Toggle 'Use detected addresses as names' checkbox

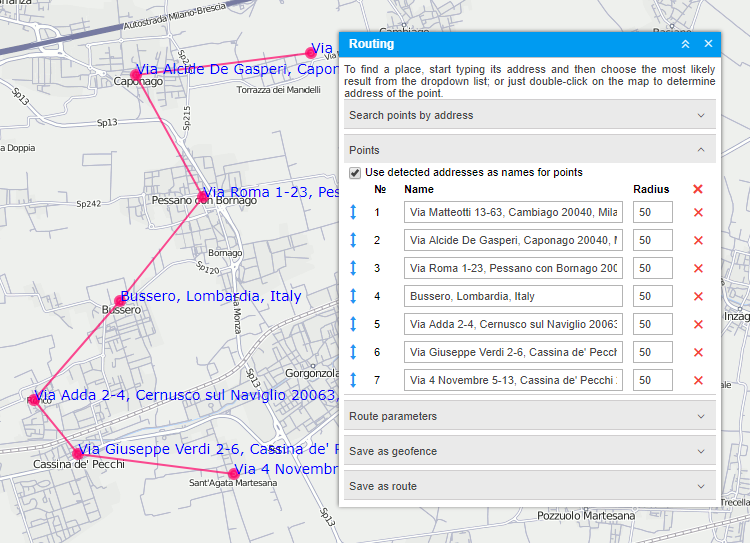point(355,172)
